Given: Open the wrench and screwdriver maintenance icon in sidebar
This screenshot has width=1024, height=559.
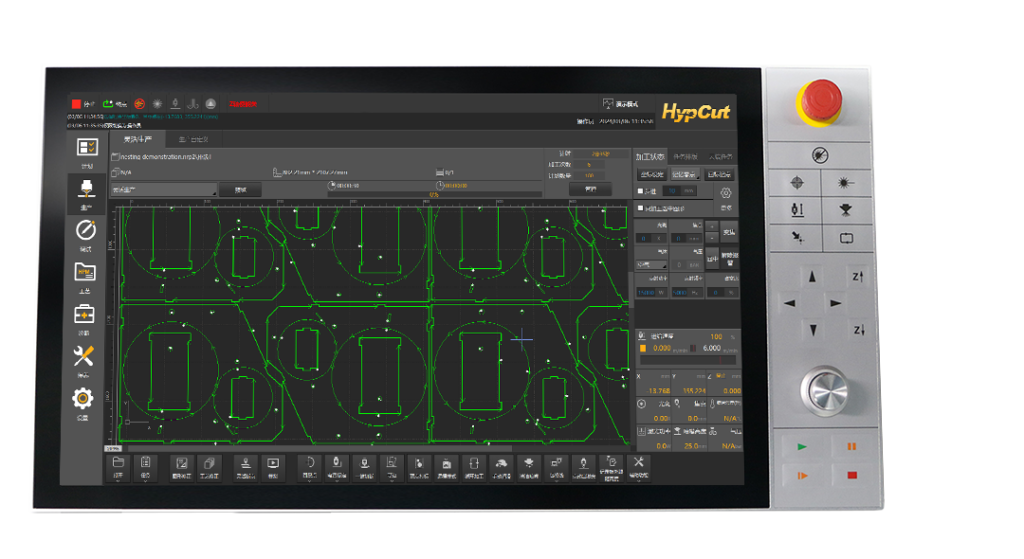Looking at the screenshot, I should pos(84,356).
